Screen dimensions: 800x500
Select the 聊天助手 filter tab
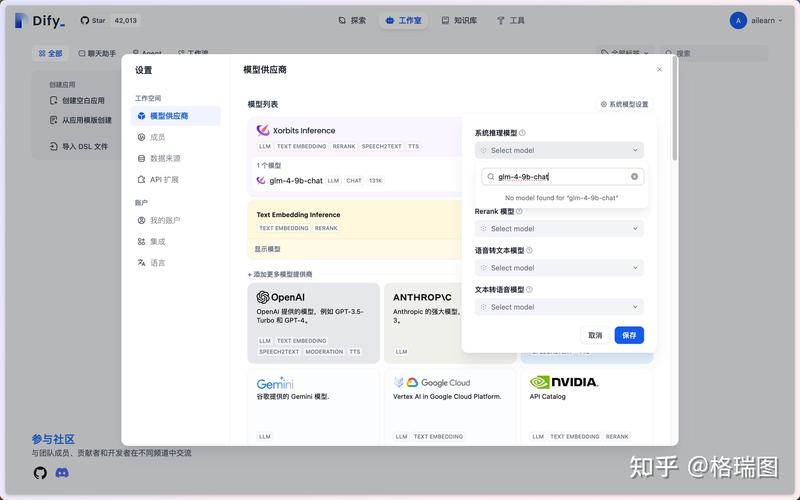click(97, 53)
